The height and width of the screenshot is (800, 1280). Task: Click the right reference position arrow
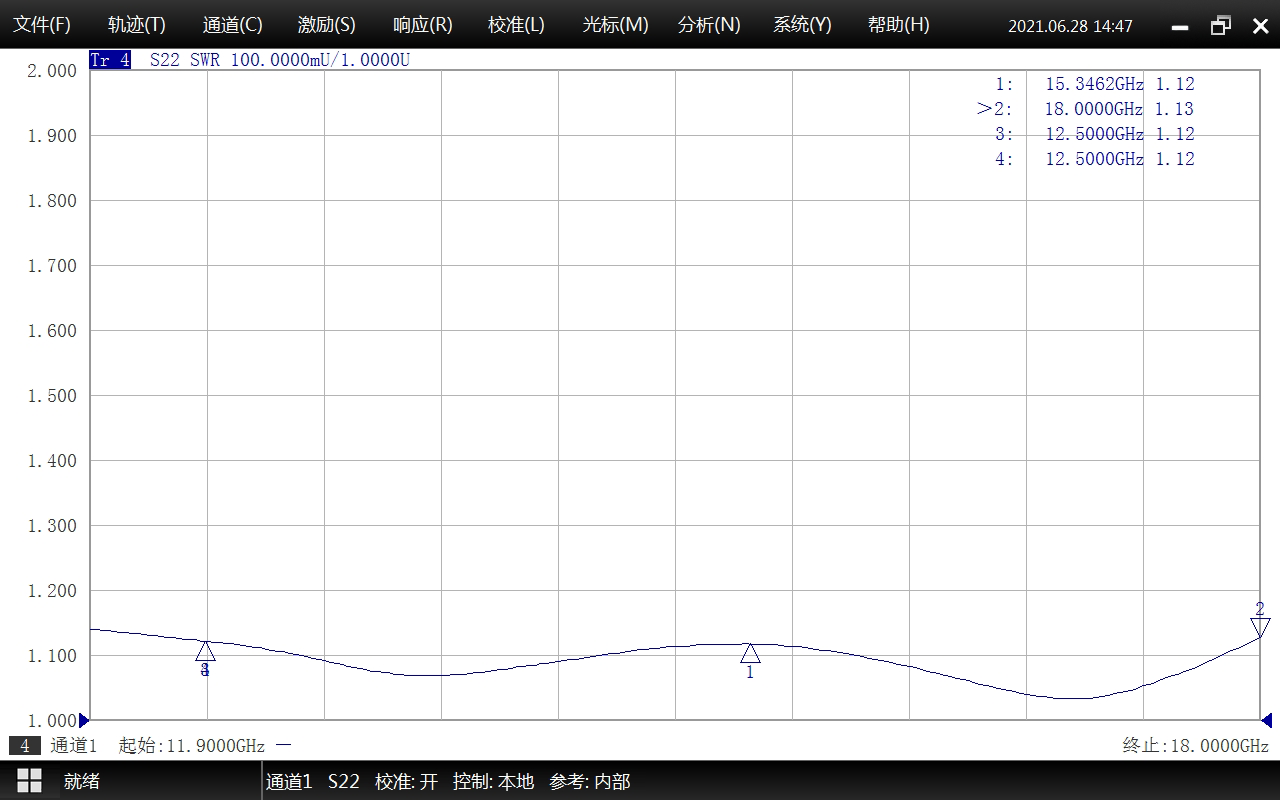(x=1266, y=720)
